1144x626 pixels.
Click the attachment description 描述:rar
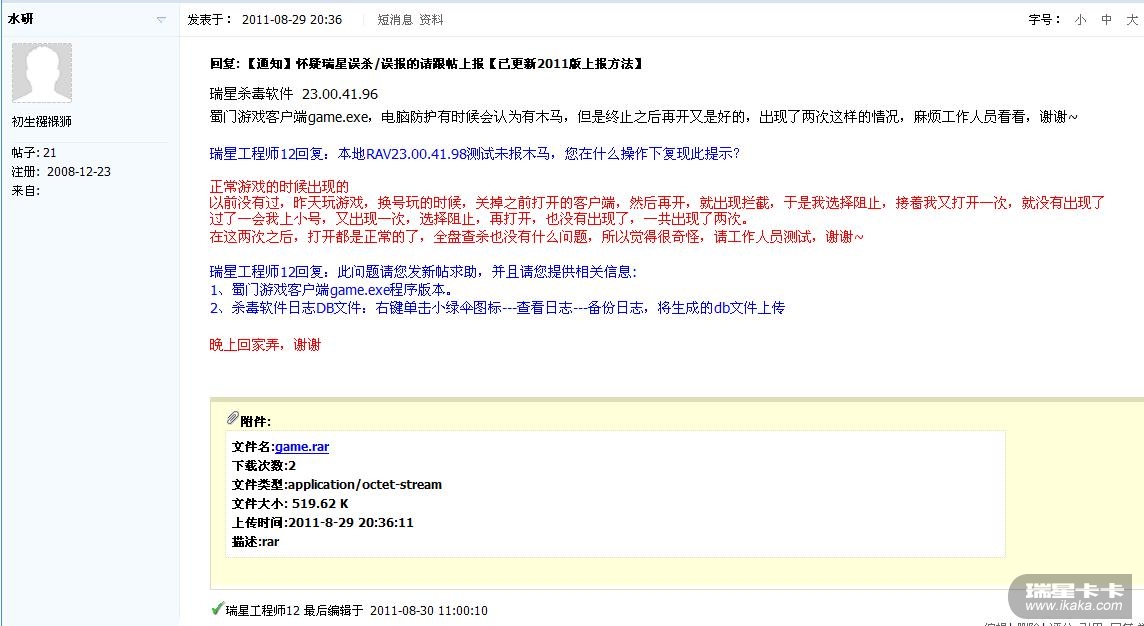255,541
